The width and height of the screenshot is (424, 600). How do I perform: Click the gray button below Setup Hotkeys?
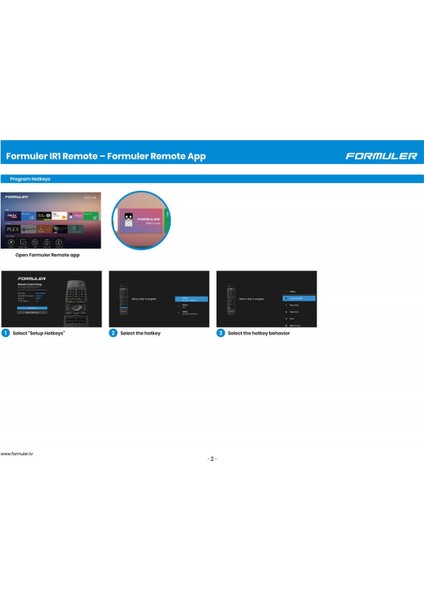pos(32,313)
